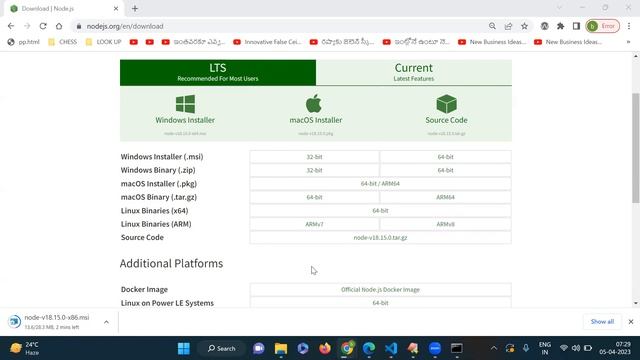Switch to the Current Latest Features tab
This screenshot has height=360, width=640.
click(413, 72)
